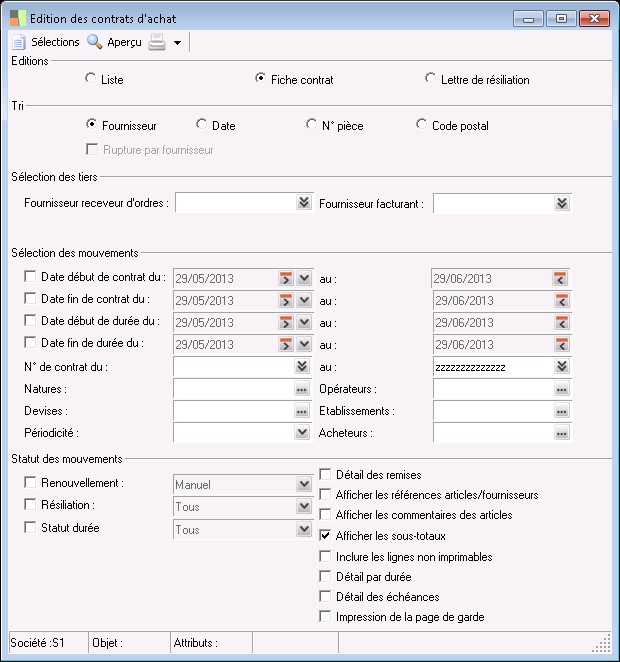Screen dimensions: 620x662
Task: Sort by Code postal
Action: (x=422, y=126)
